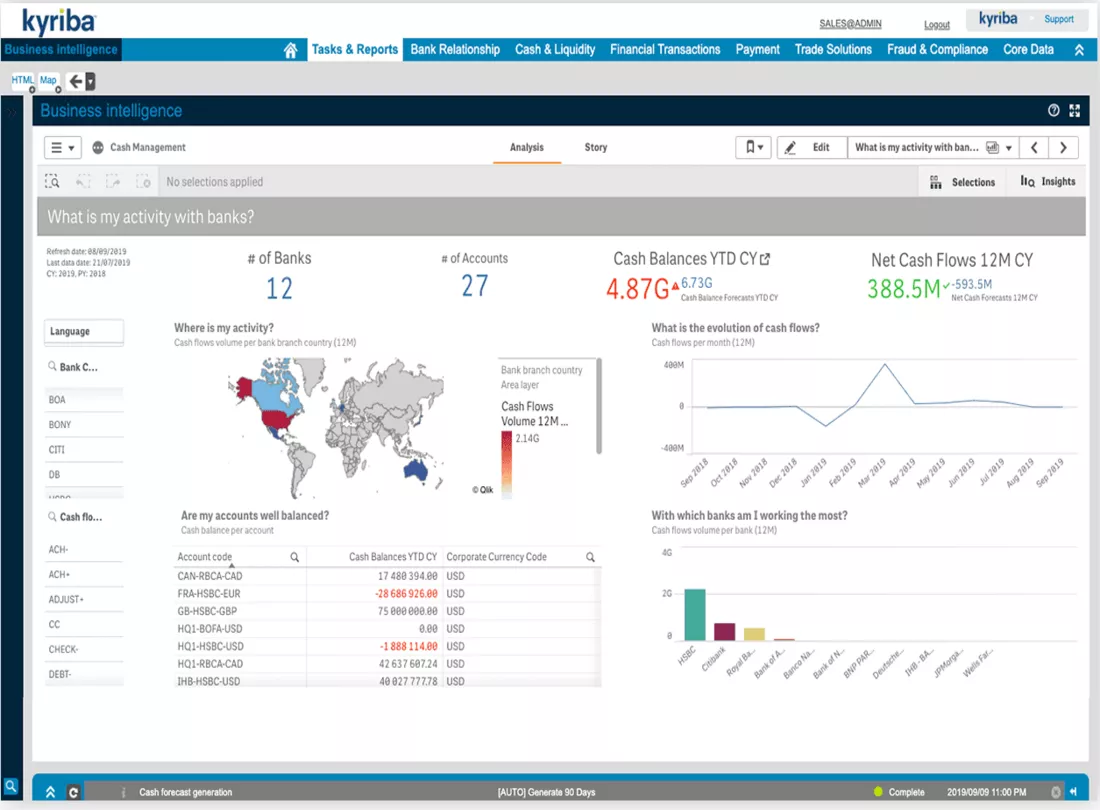The height and width of the screenshot is (810, 1100).
Task: Go to the Home icon in navigation bar
Action: pos(290,50)
